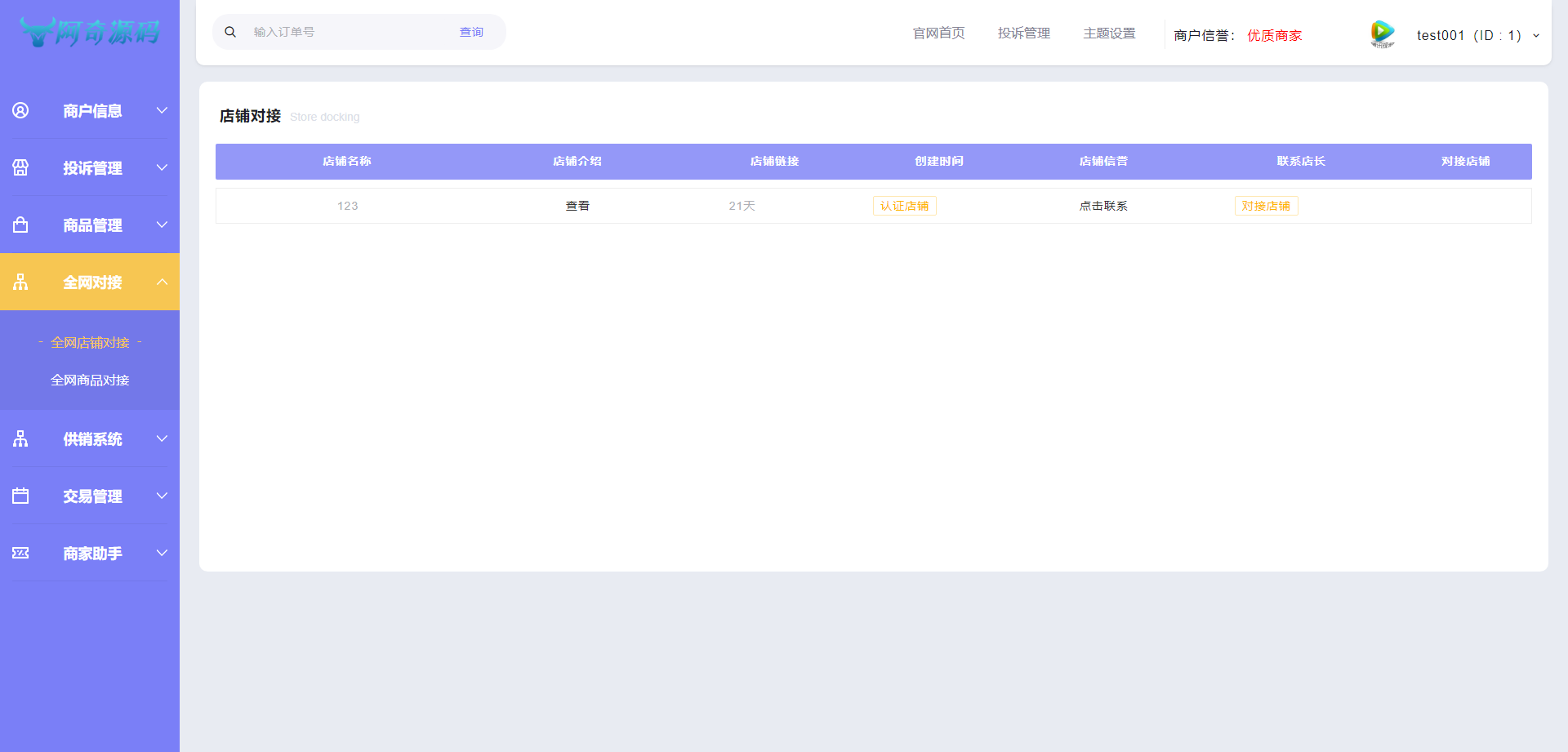Click 点击联系 in the store row

(1103, 206)
